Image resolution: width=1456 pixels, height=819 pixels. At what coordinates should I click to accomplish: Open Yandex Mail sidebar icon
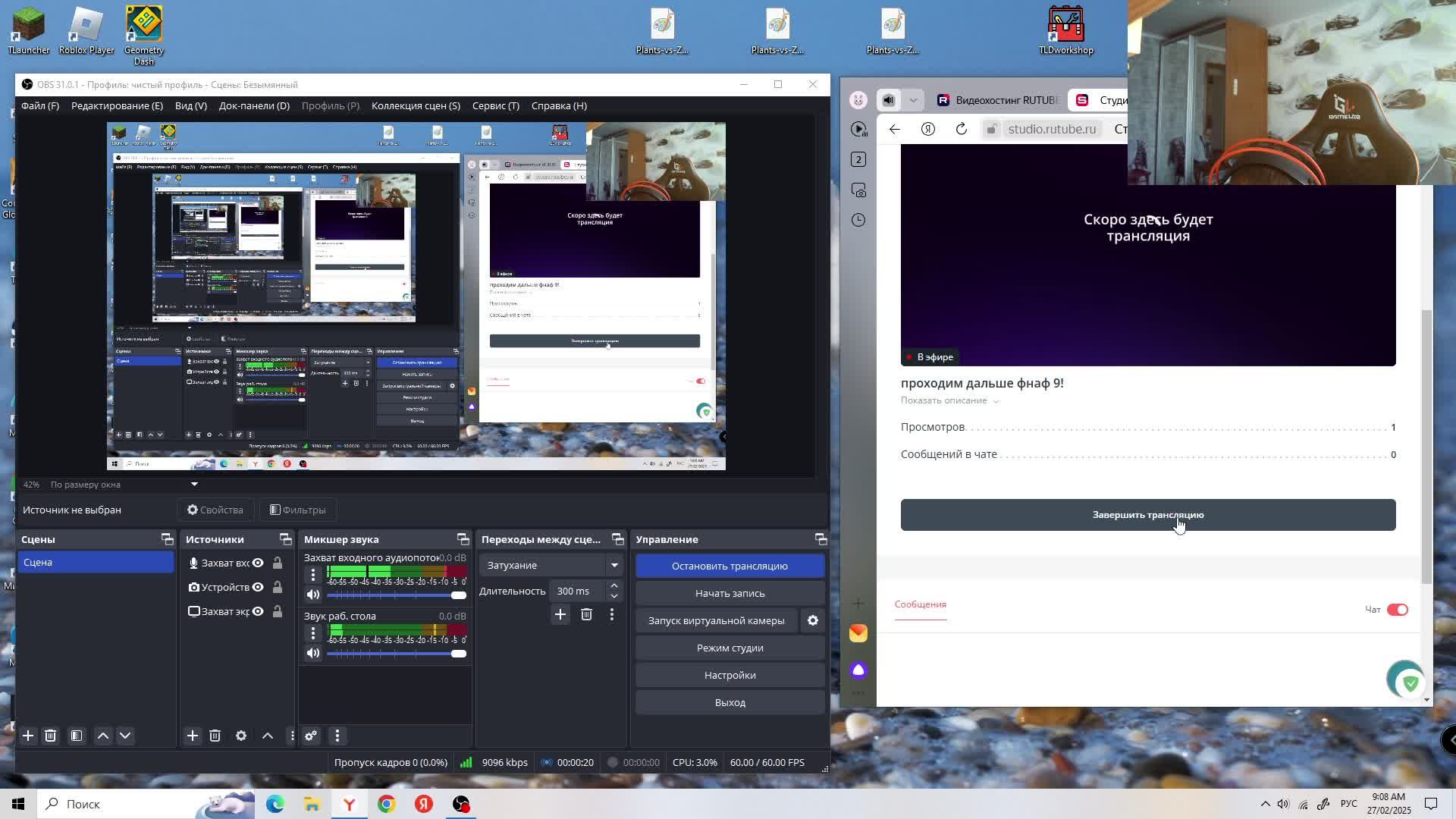click(x=858, y=633)
